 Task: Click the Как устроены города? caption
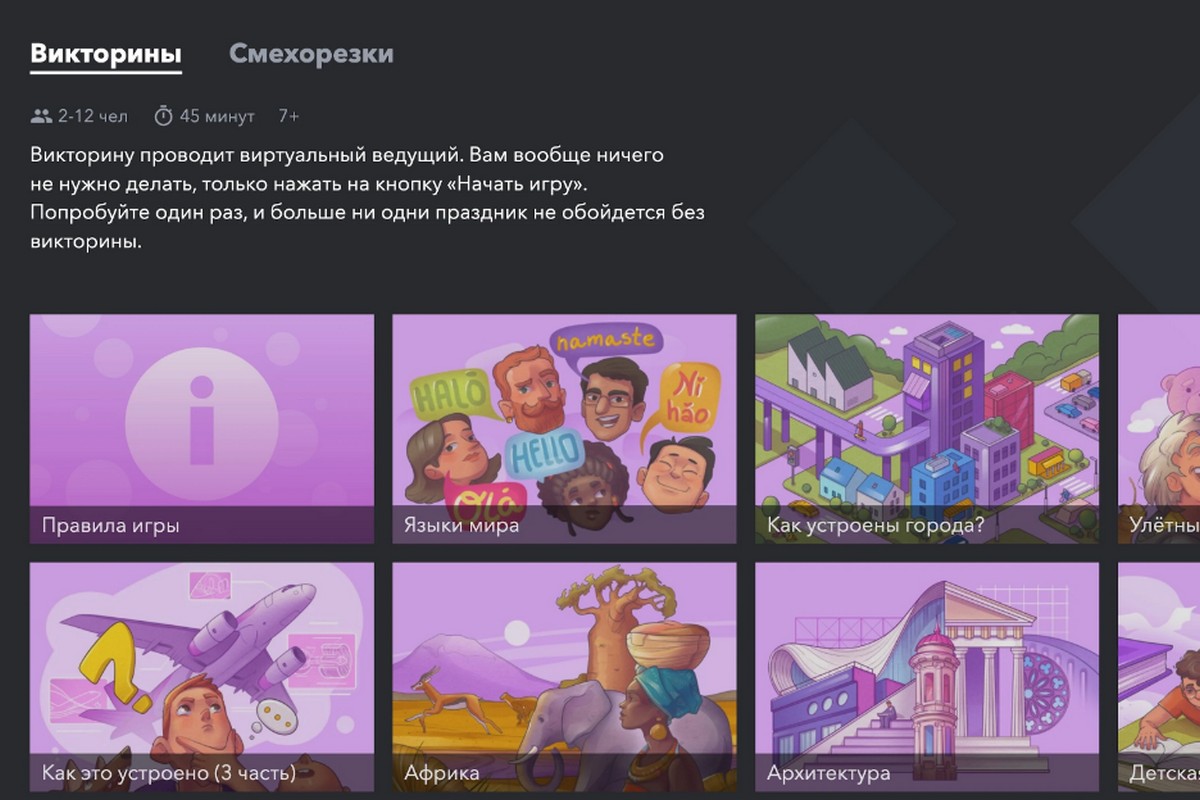(x=875, y=525)
